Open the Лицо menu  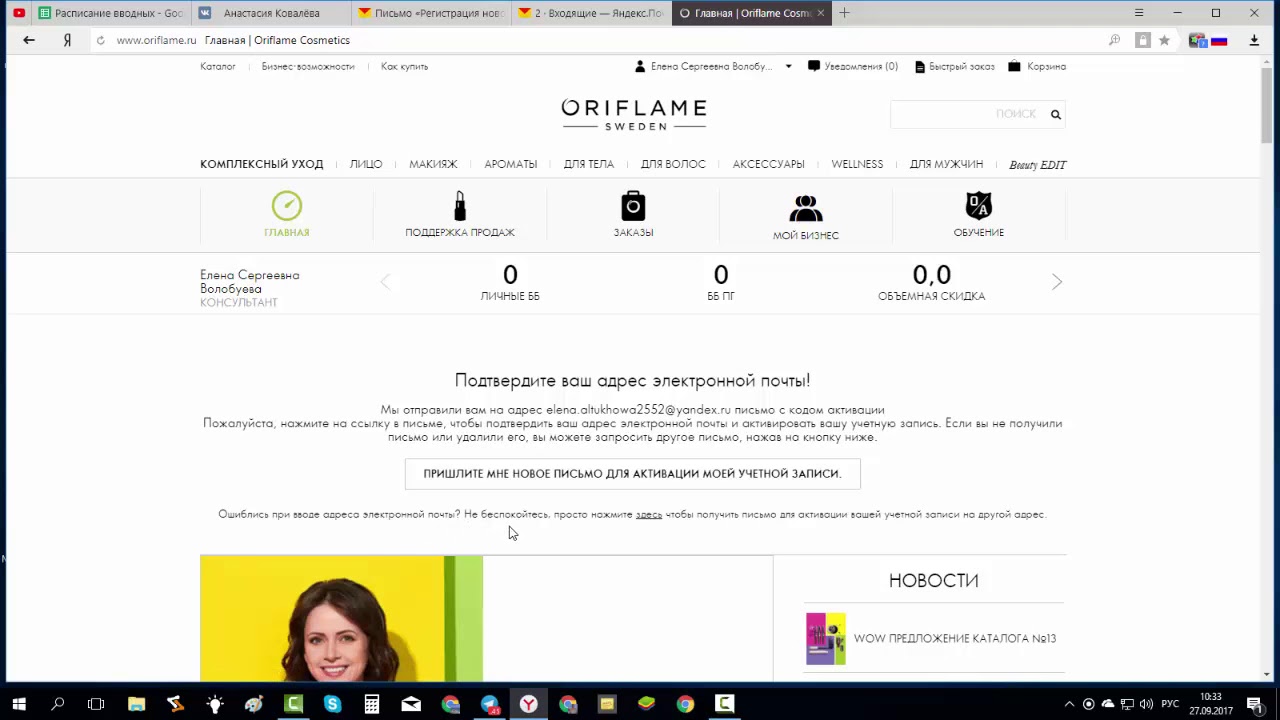(365, 164)
